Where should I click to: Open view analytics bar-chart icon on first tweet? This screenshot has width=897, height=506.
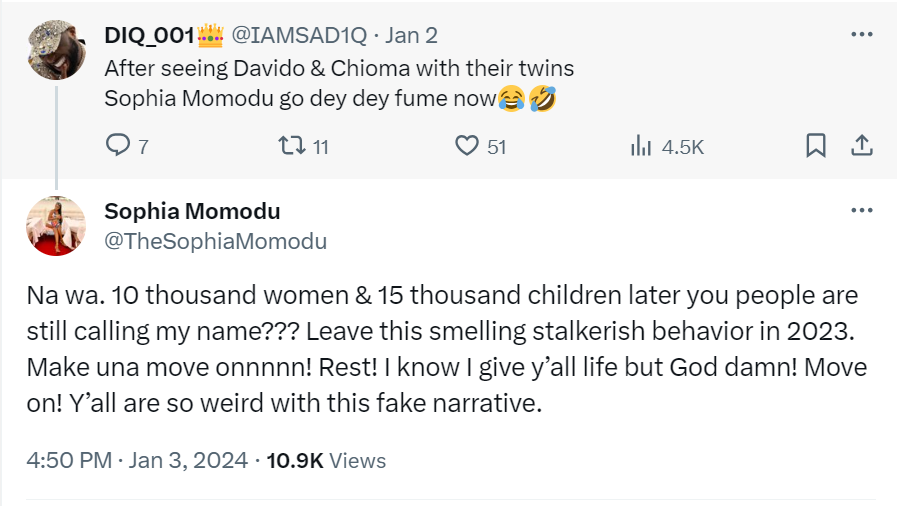coord(641,146)
